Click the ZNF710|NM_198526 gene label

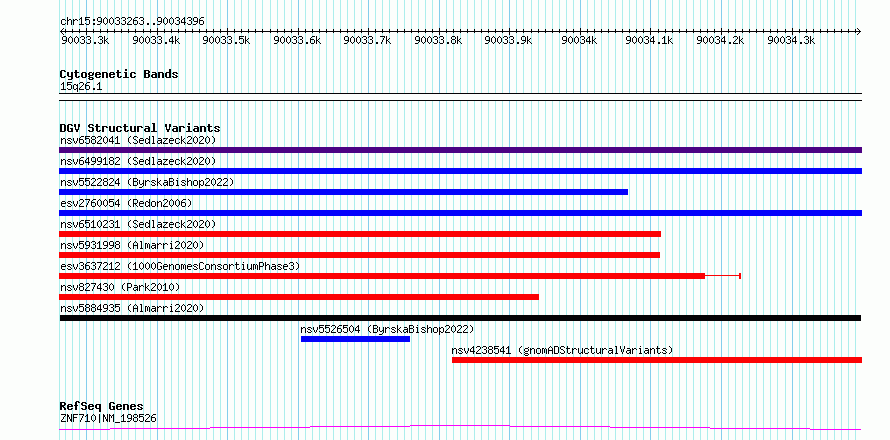click(108, 419)
